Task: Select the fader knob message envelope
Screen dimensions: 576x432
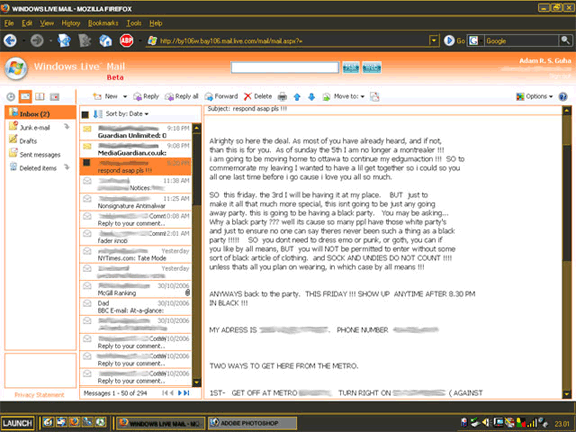Action: [87, 234]
